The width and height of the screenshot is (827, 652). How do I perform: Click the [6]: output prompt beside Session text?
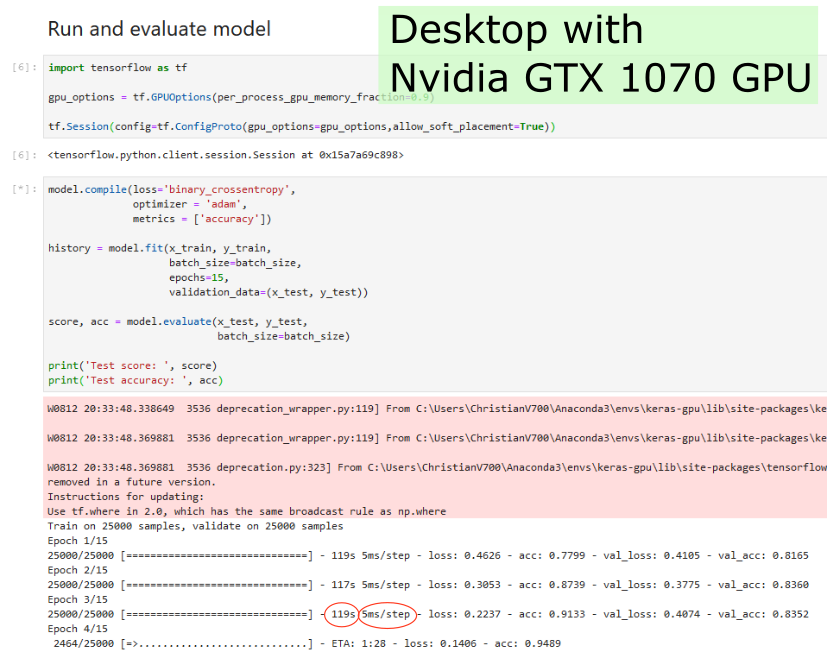(x=24, y=155)
